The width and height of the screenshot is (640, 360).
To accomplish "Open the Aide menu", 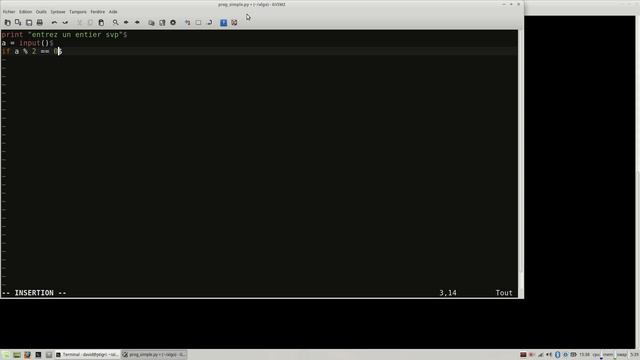I will coord(113,12).
